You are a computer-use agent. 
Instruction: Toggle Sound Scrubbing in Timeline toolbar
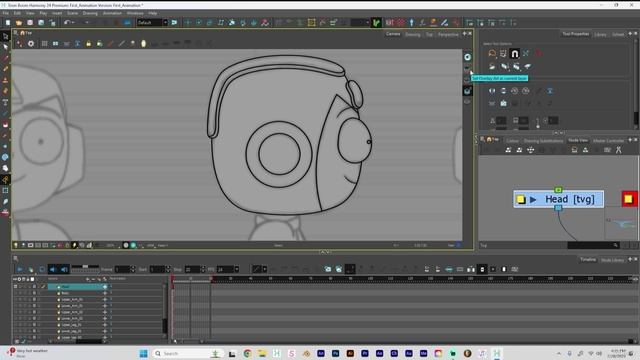[64, 269]
